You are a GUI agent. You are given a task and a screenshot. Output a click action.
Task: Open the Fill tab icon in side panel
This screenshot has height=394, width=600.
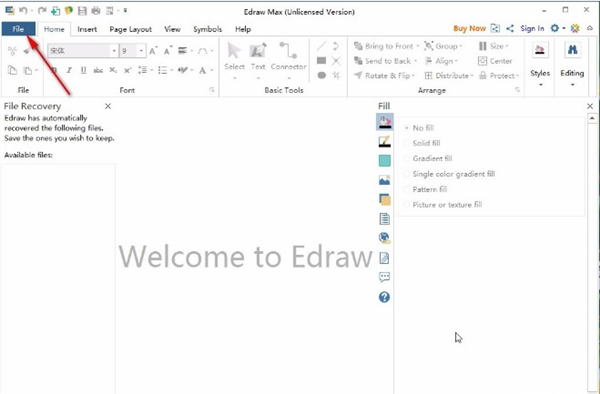point(385,122)
